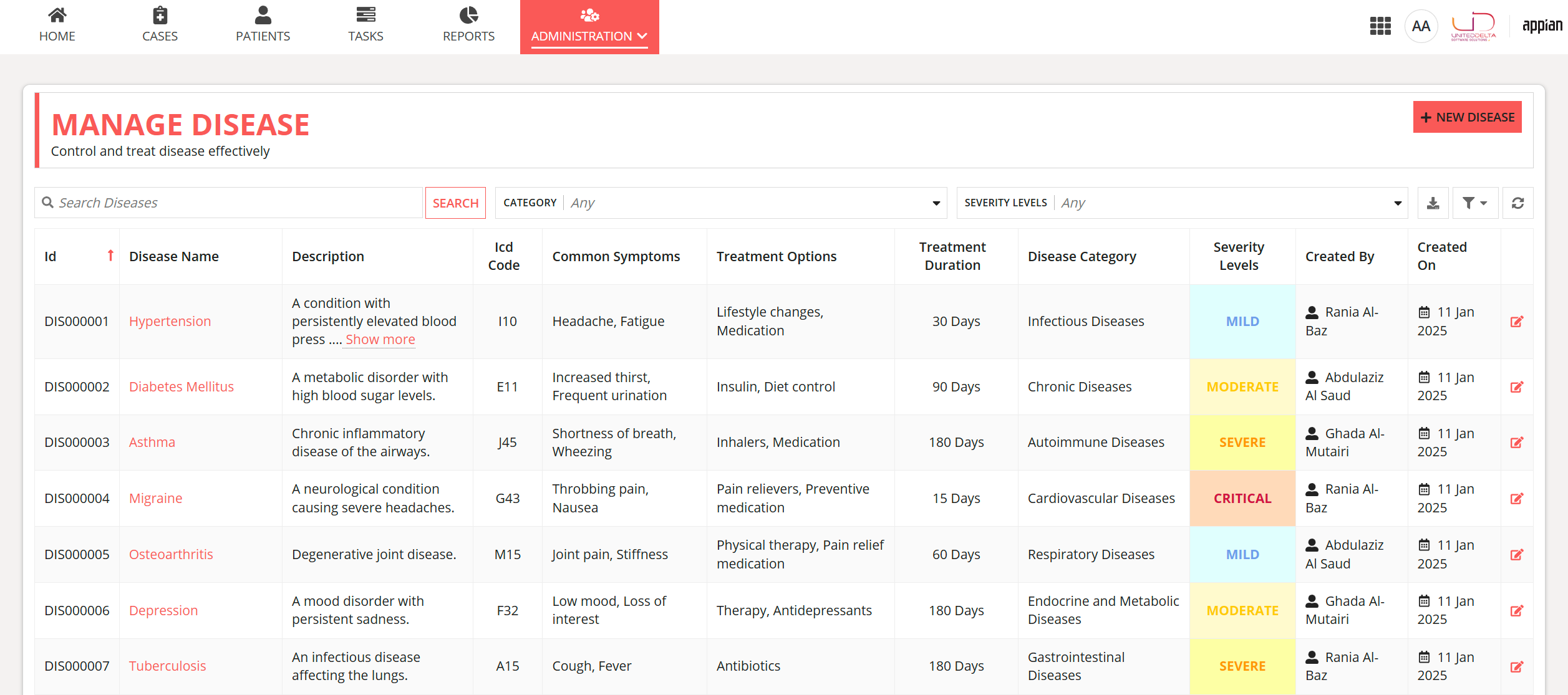Click the Search button
1568x695 pixels.
coord(455,203)
